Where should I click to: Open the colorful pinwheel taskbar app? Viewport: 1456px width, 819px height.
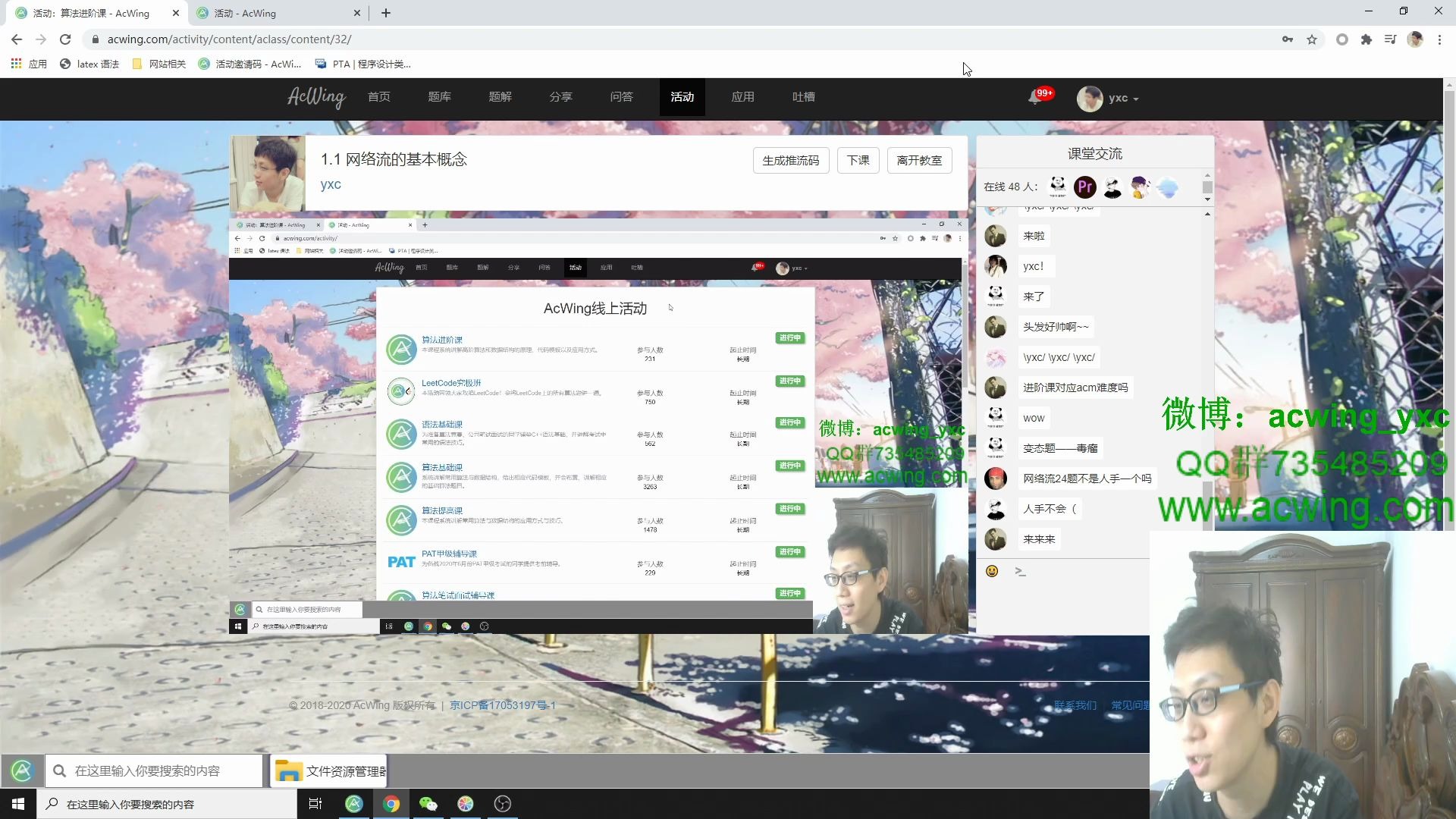point(466,804)
